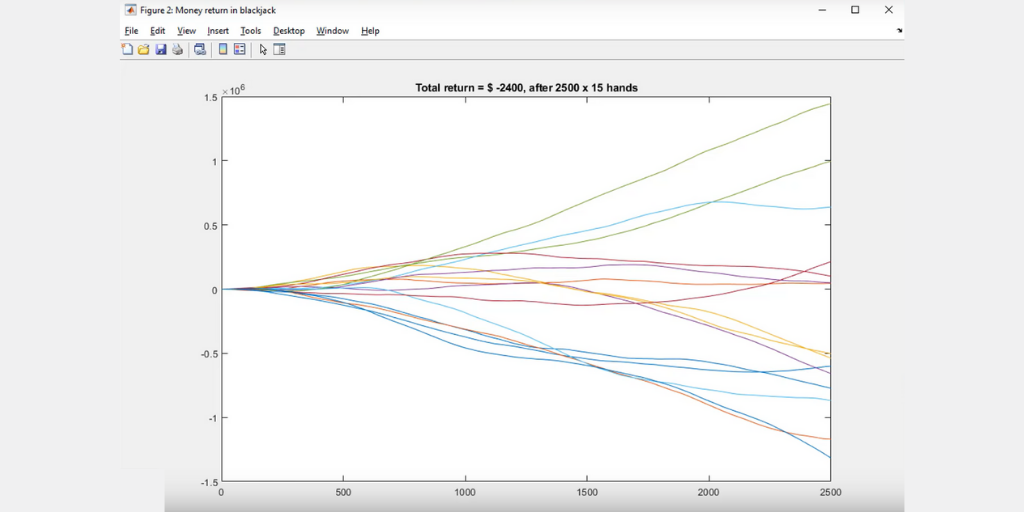
Task: Click the Open File folder icon
Action: pyautogui.click(x=143, y=49)
